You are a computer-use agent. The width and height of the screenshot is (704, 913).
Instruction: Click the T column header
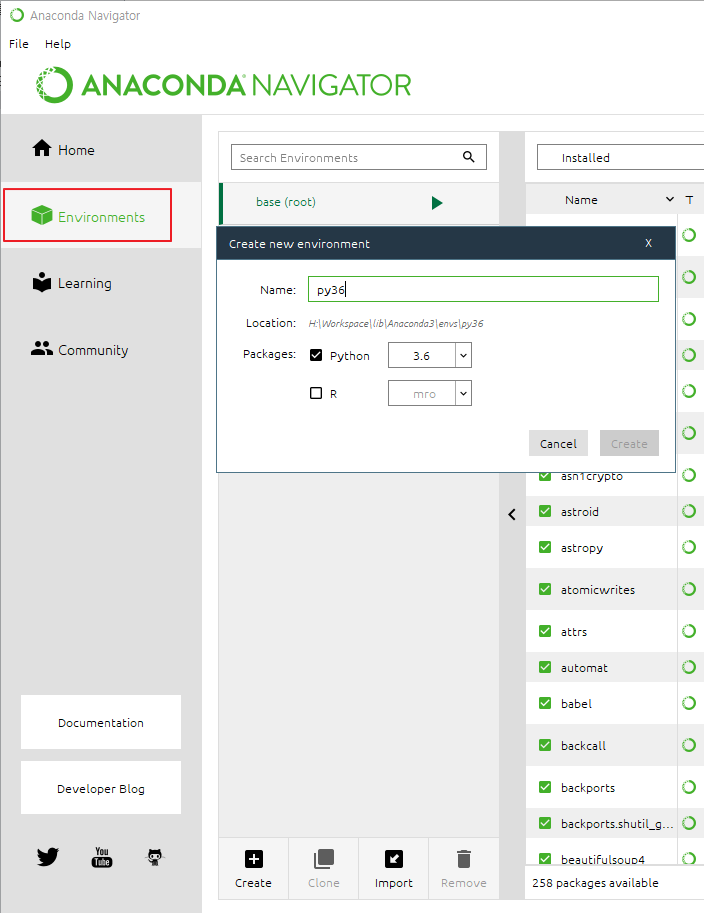[689, 200]
